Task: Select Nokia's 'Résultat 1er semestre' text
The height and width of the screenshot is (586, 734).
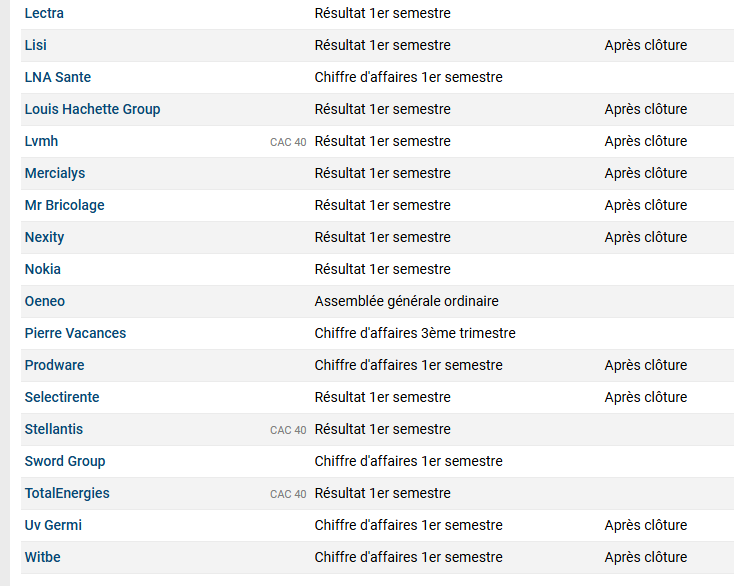Action: 382,269
